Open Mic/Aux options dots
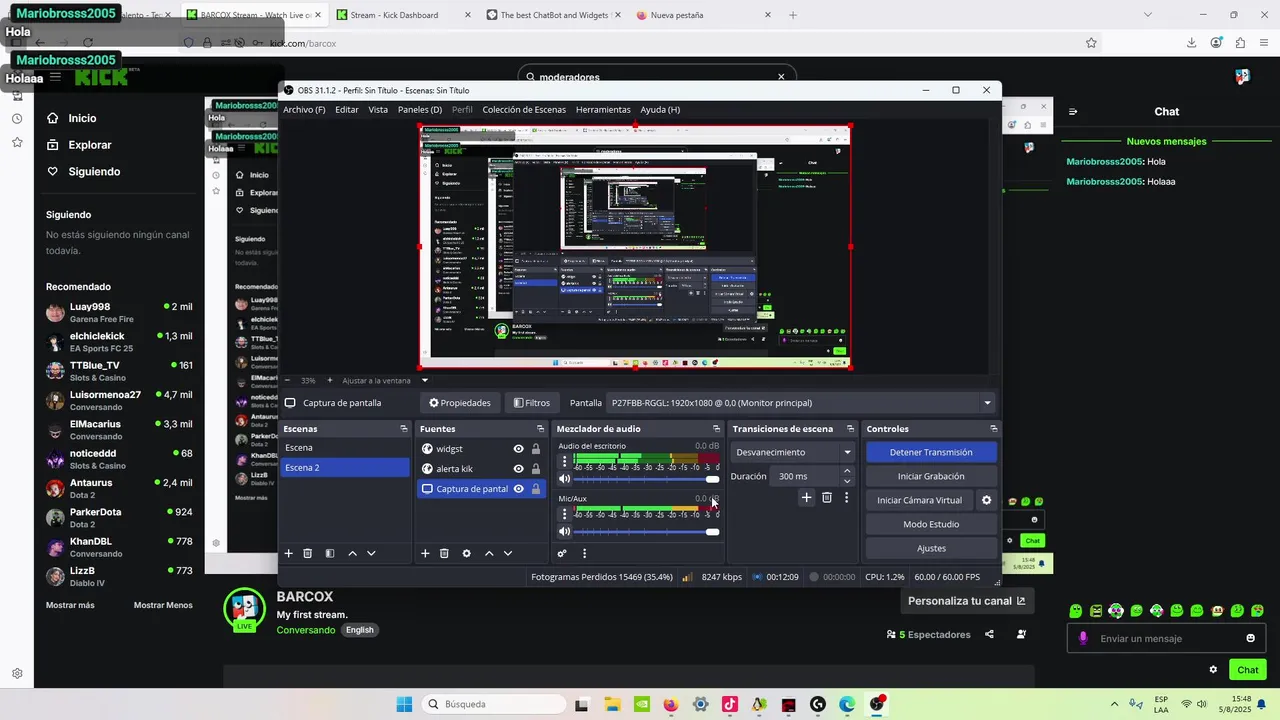1280x720 pixels. click(x=564, y=514)
